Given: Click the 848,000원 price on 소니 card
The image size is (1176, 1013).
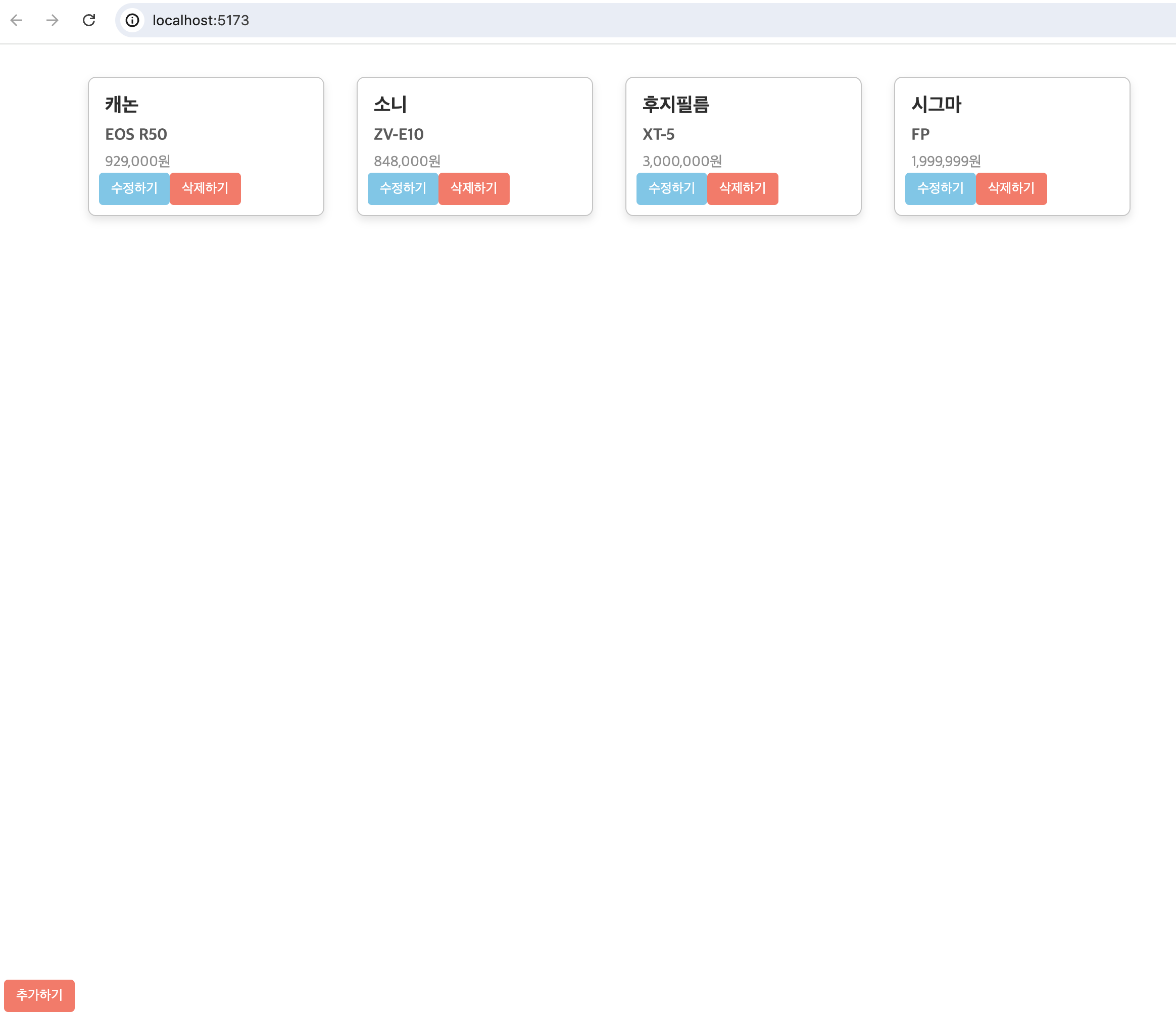Looking at the screenshot, I should pyautogui.click(x=407, y=161).
